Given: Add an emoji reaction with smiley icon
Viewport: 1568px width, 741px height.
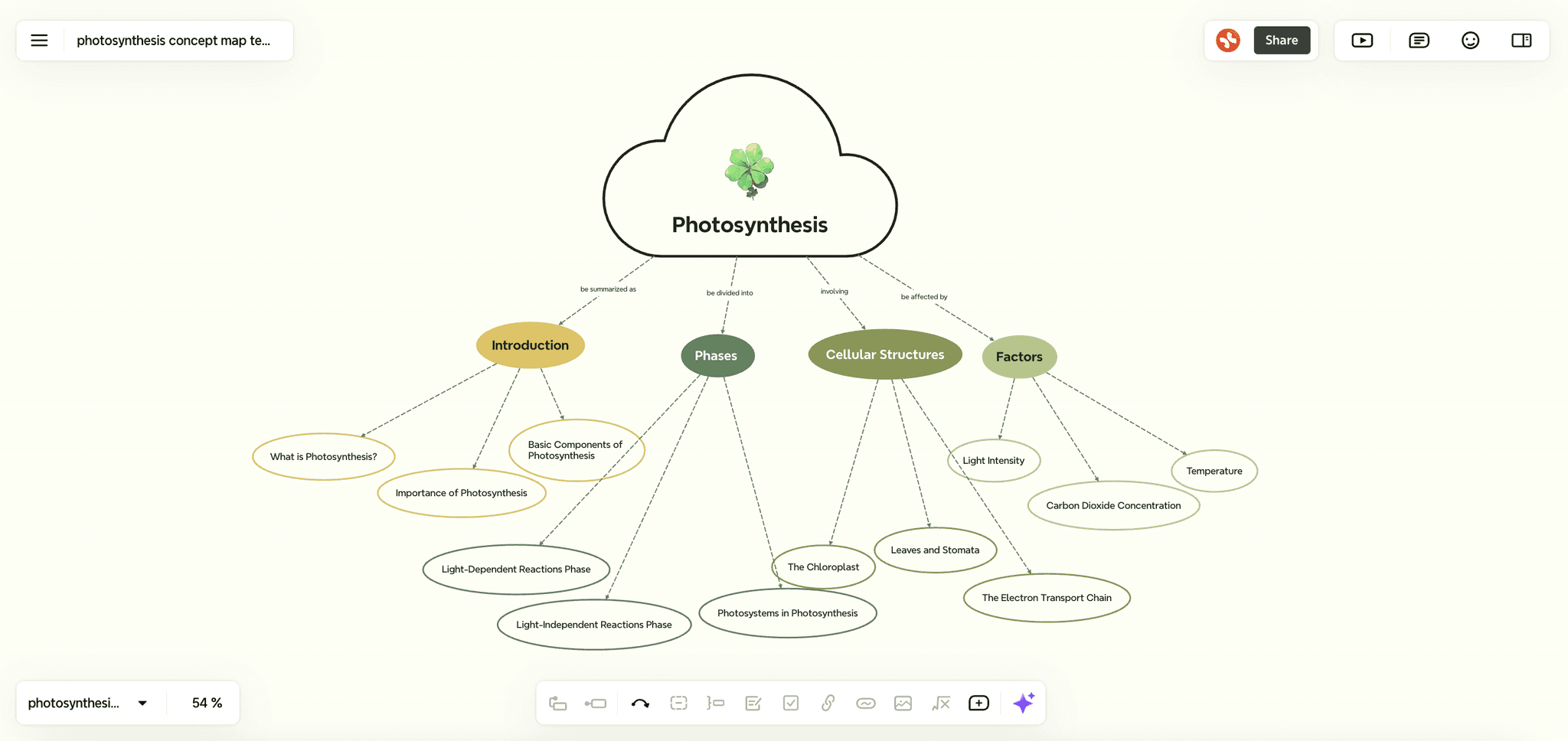Looking at the screenshot, I should (1470, 40).
